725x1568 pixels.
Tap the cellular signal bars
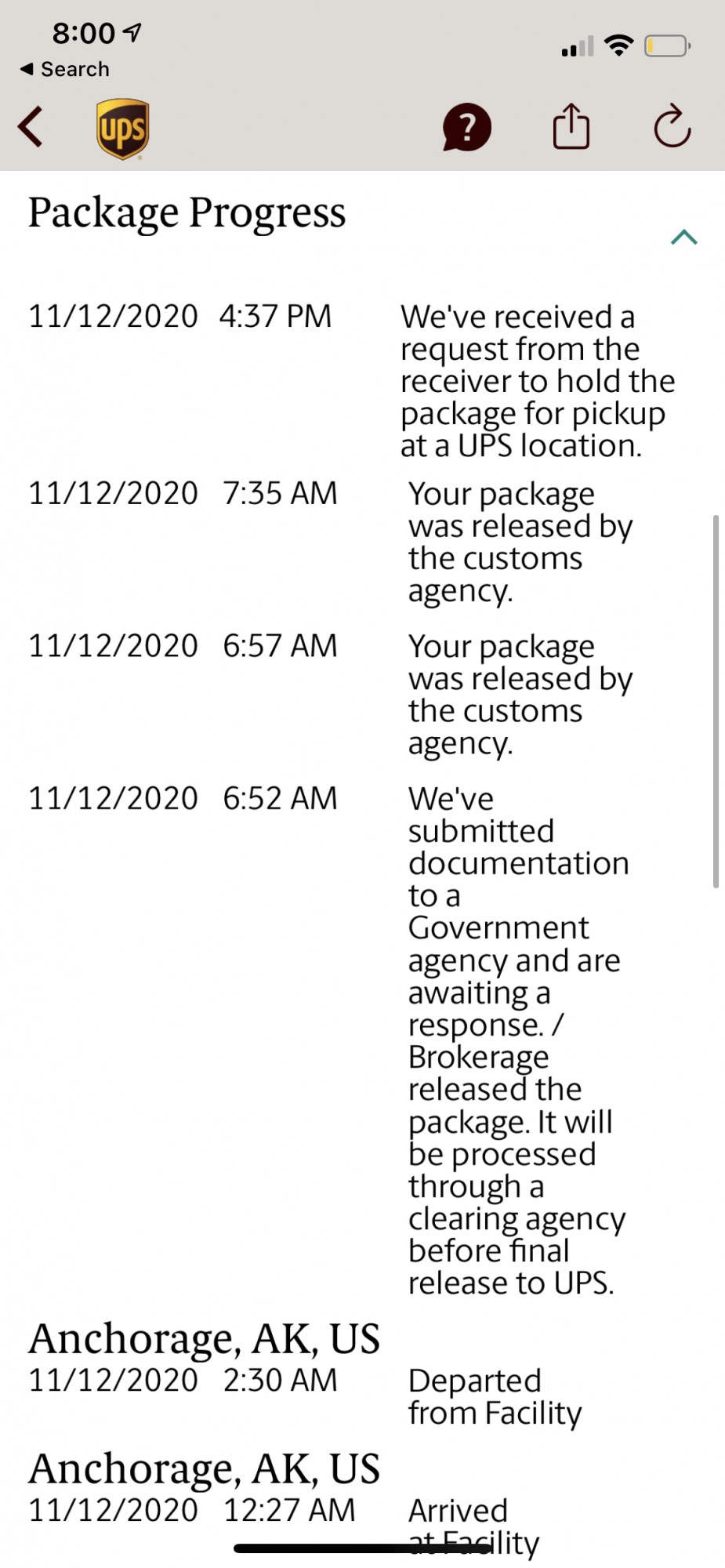577,47
